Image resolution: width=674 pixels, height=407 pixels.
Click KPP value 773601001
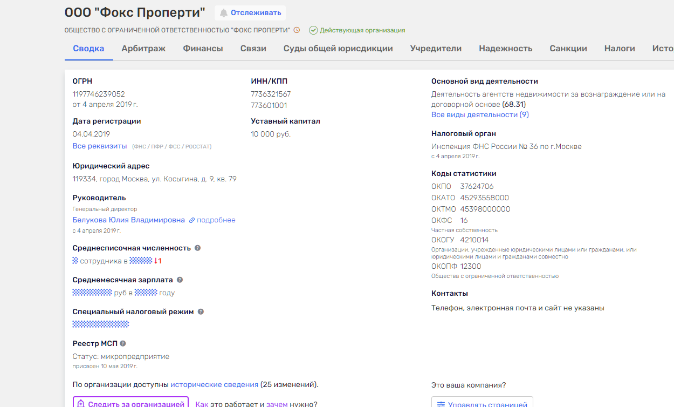tap(269, 105)
